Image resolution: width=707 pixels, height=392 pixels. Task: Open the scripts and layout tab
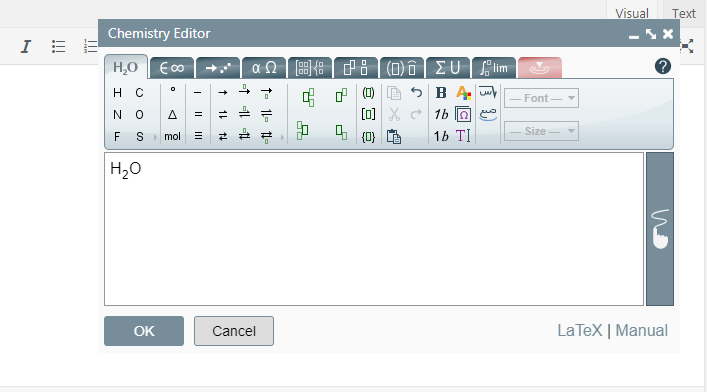356,68
